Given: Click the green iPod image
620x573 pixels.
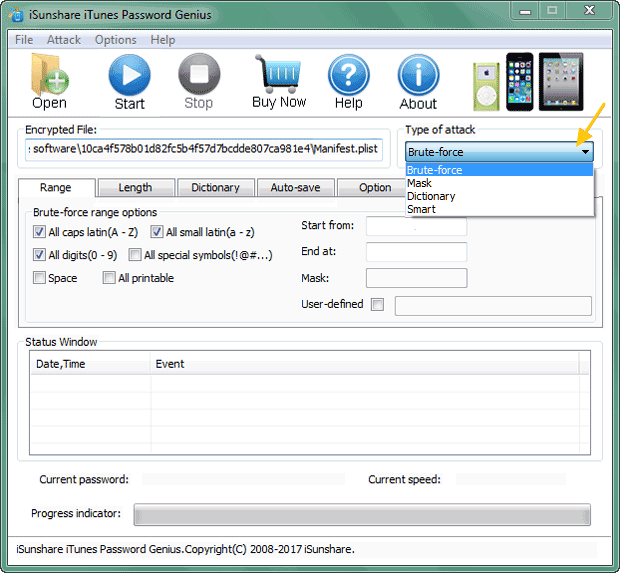Looking at the screenshot, I should [486, 87].
